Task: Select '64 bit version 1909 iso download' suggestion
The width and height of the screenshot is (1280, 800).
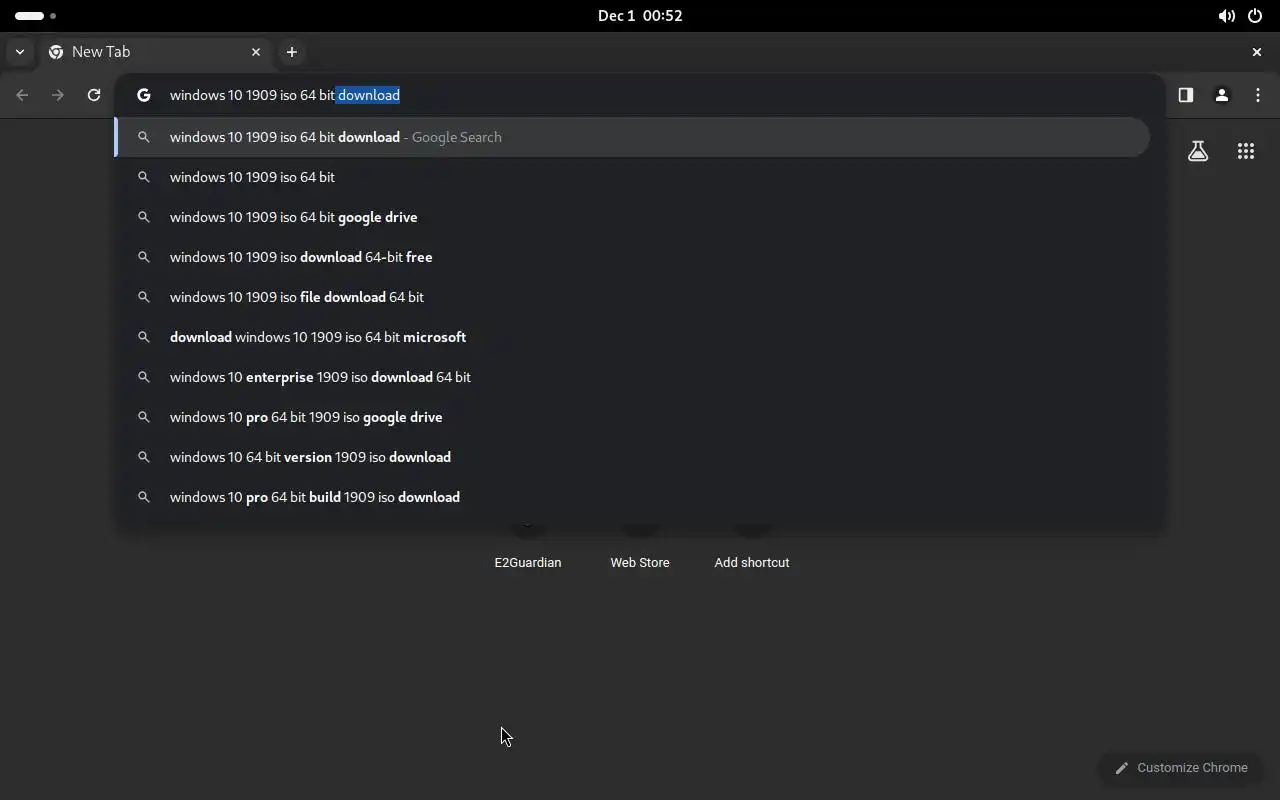Action: (632, 457)
